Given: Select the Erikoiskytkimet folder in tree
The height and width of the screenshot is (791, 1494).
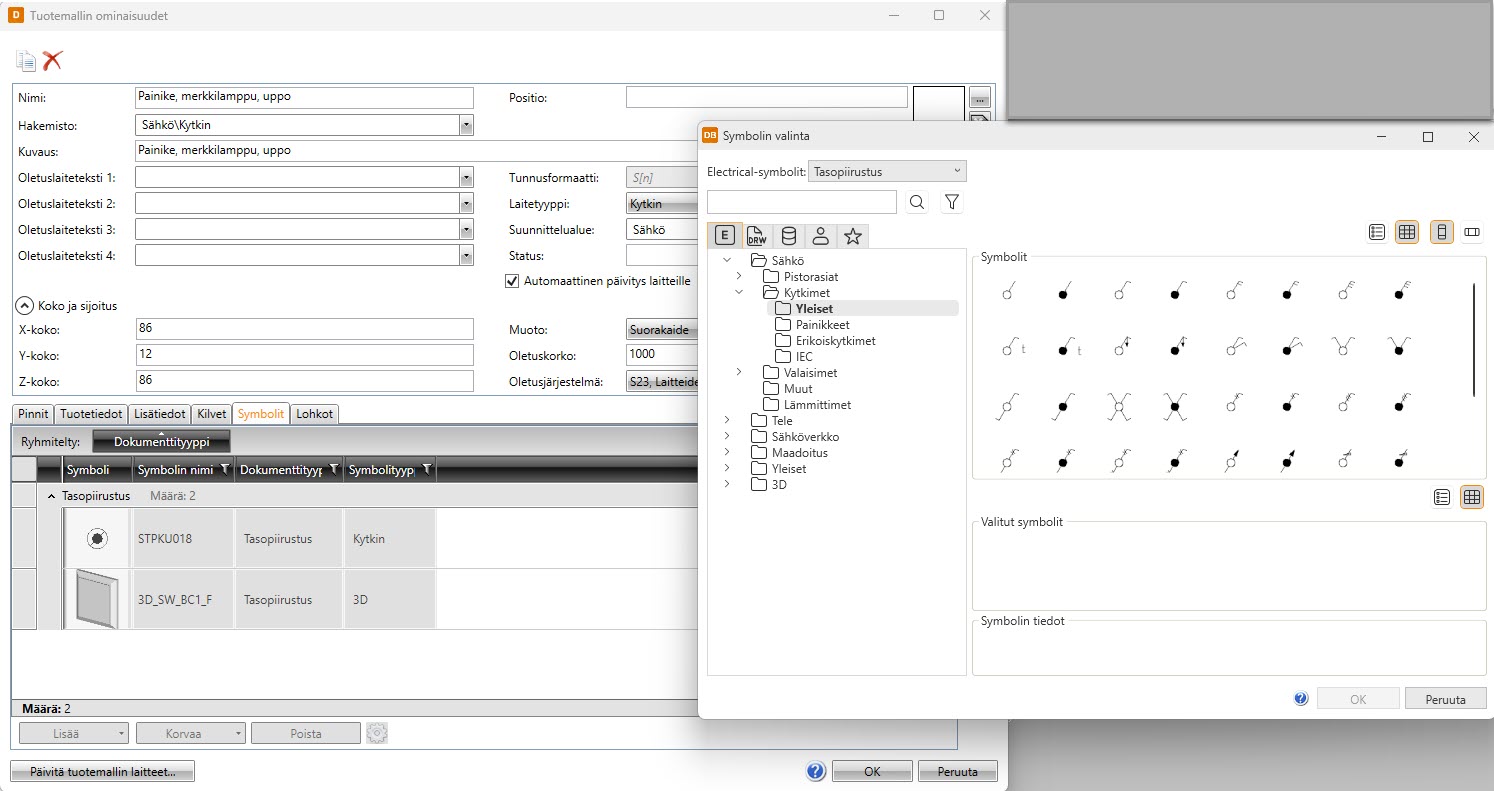Looking at the screenshot, I should point(835,340).
